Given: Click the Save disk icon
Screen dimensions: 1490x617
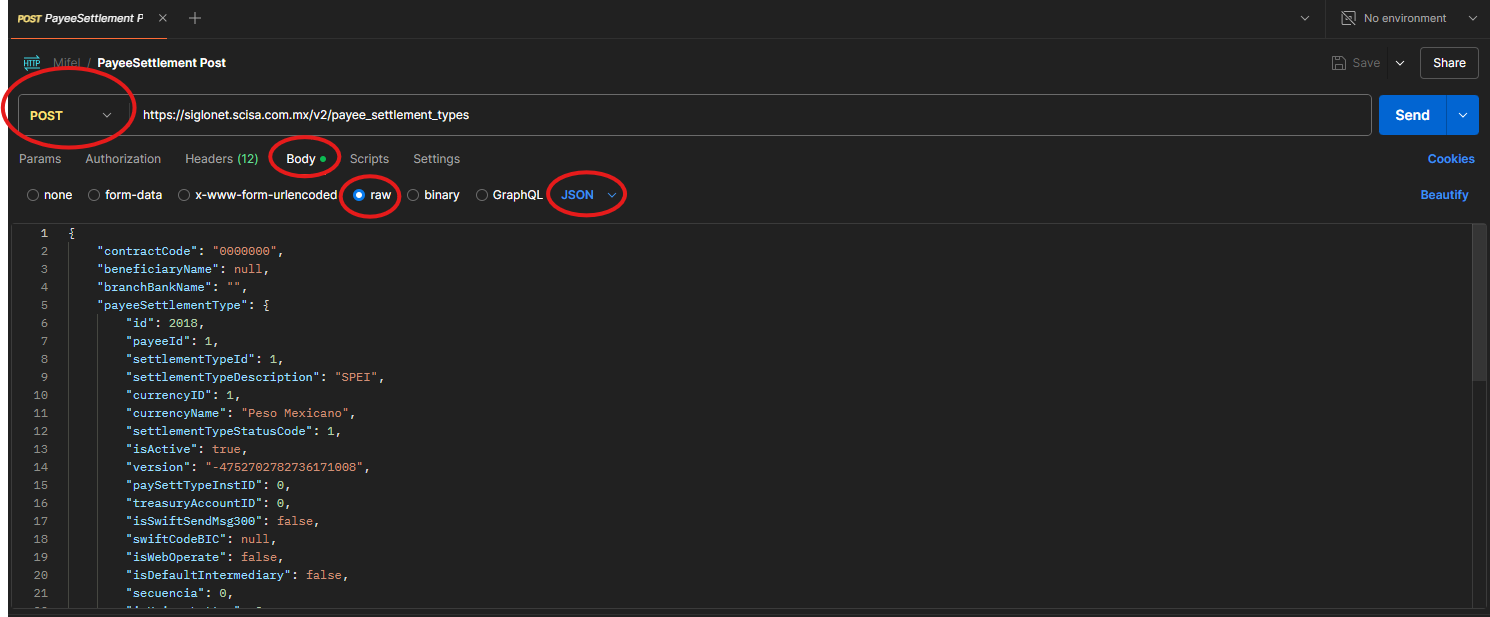Looking at the screenshot, I should pos(1339,63).
